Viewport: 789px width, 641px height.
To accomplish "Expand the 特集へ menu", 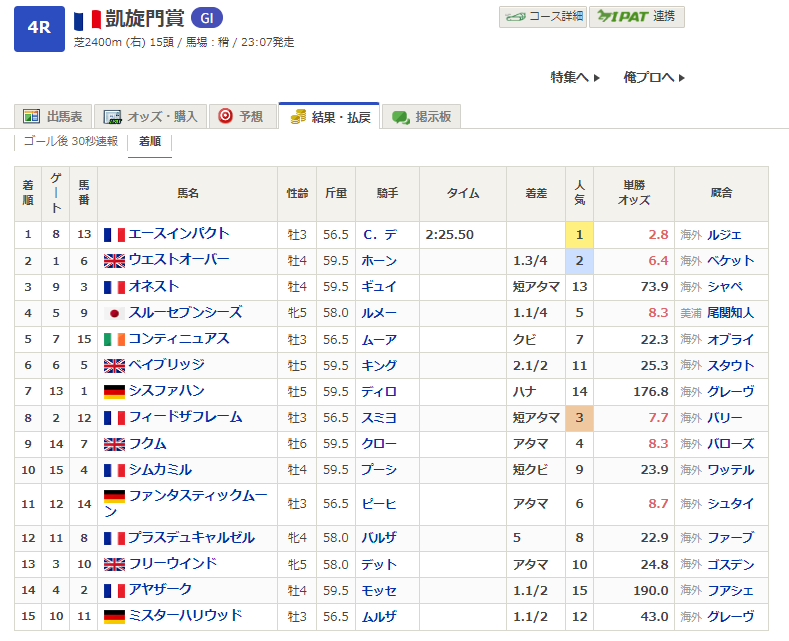I will (575, 77).
